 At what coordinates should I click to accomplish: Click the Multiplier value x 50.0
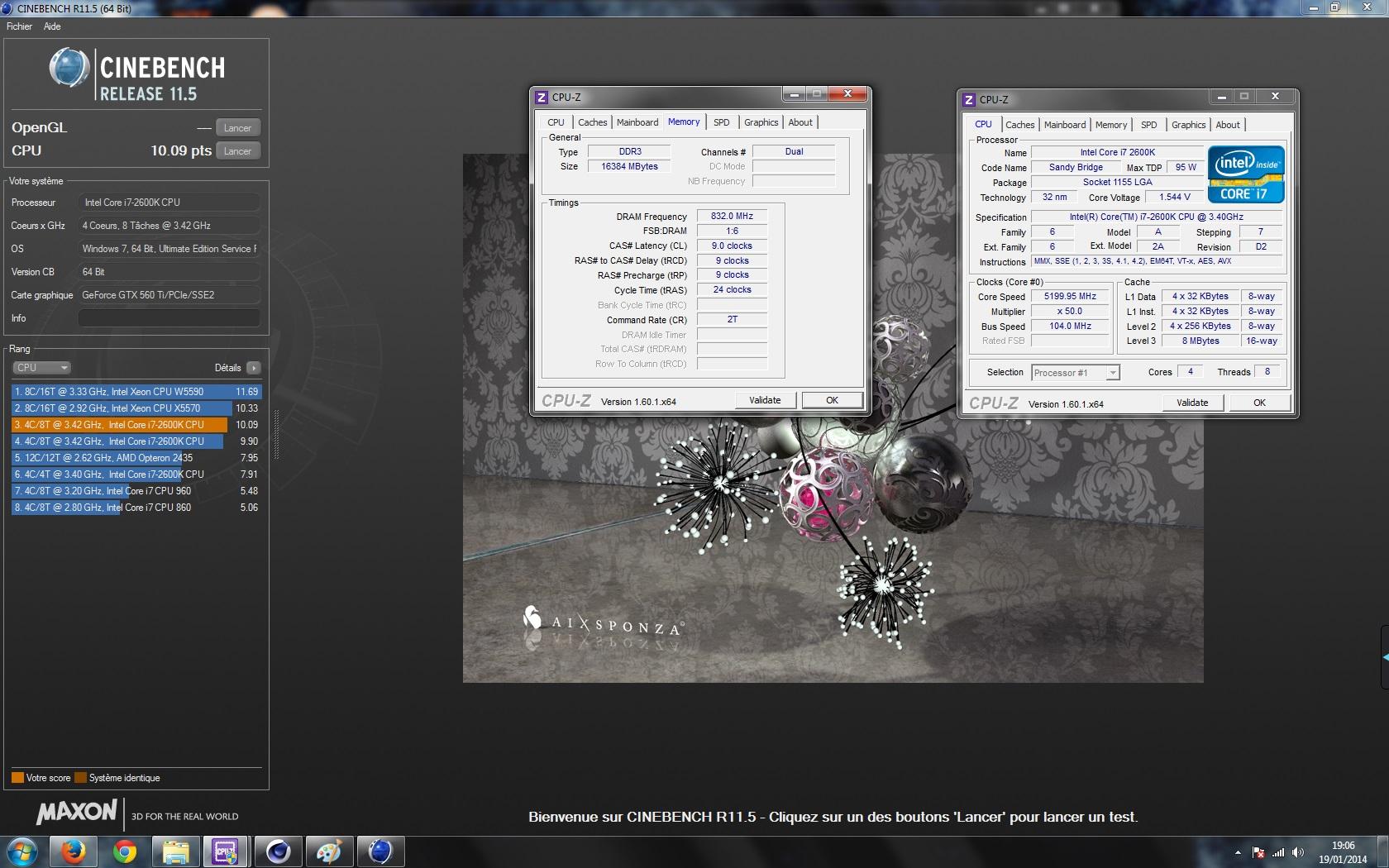click(1070, 311)
